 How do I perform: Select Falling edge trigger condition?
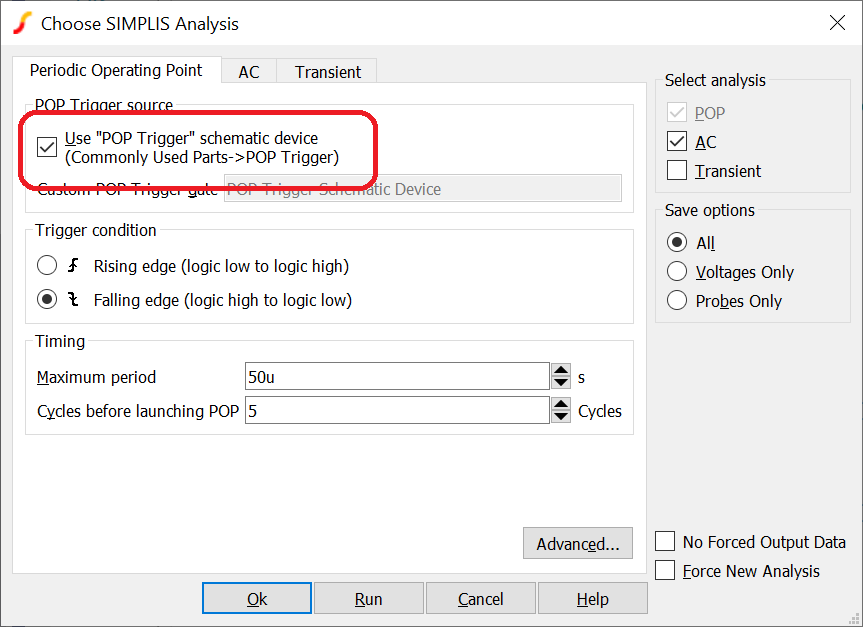[x=47, y=300]
